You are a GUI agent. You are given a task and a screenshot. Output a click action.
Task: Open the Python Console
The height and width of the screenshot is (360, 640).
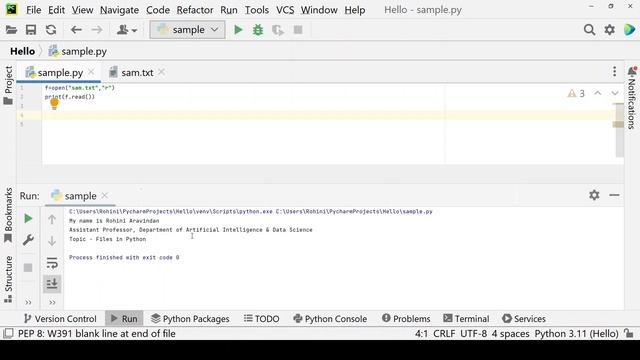pyautogui.click(x=330, y=319)
